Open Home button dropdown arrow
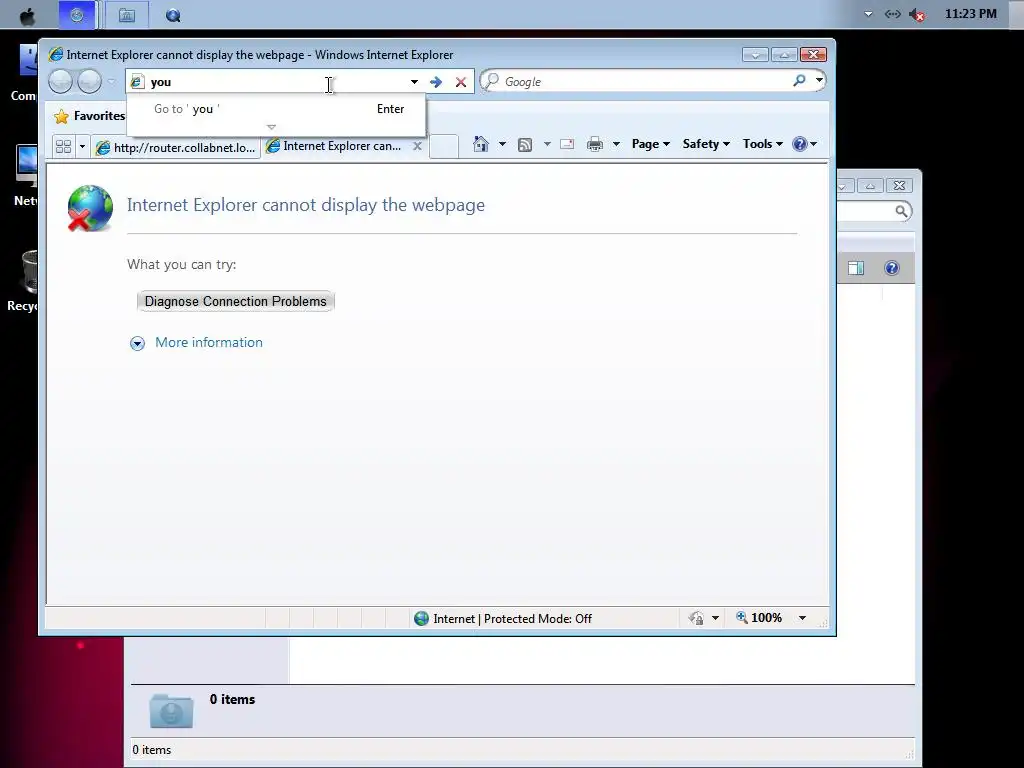 (x=502, y=144)
